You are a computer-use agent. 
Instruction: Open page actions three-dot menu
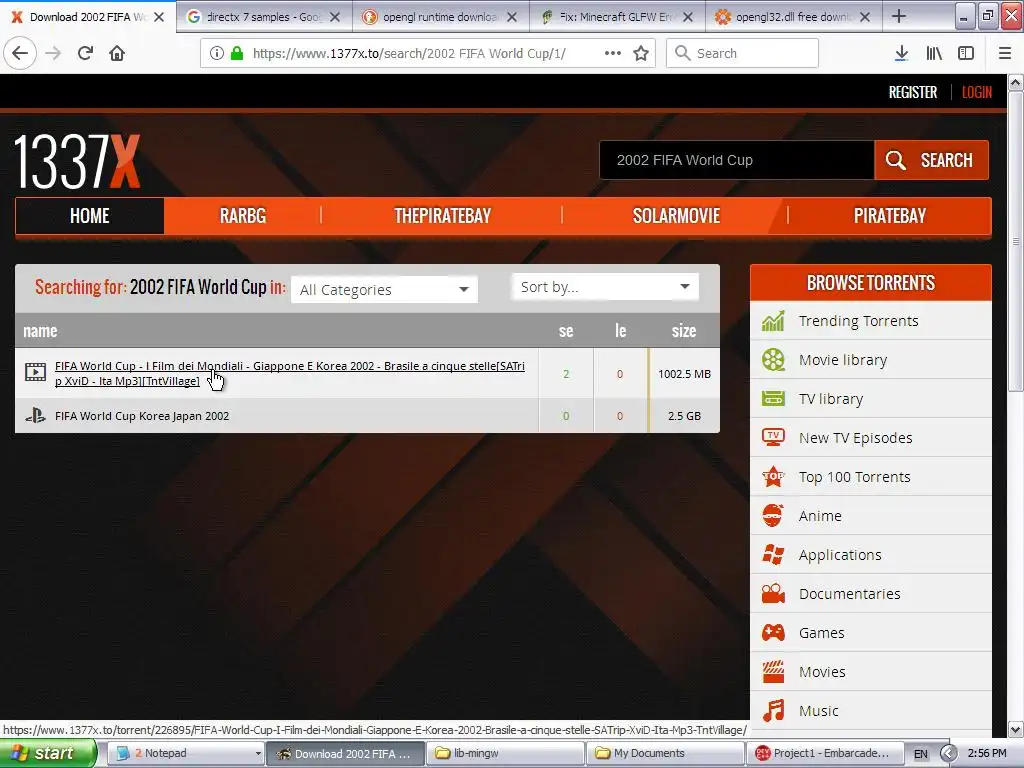pyautogui.click(x=613, y=53)
